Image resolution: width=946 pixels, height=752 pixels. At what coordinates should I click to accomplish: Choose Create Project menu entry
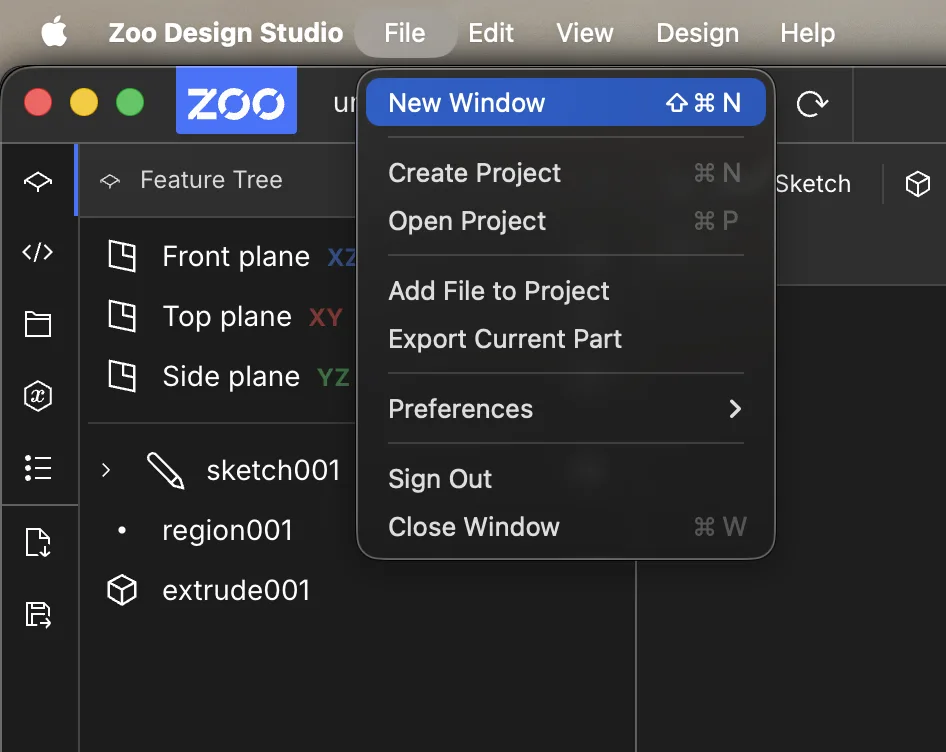pos(565,173)
